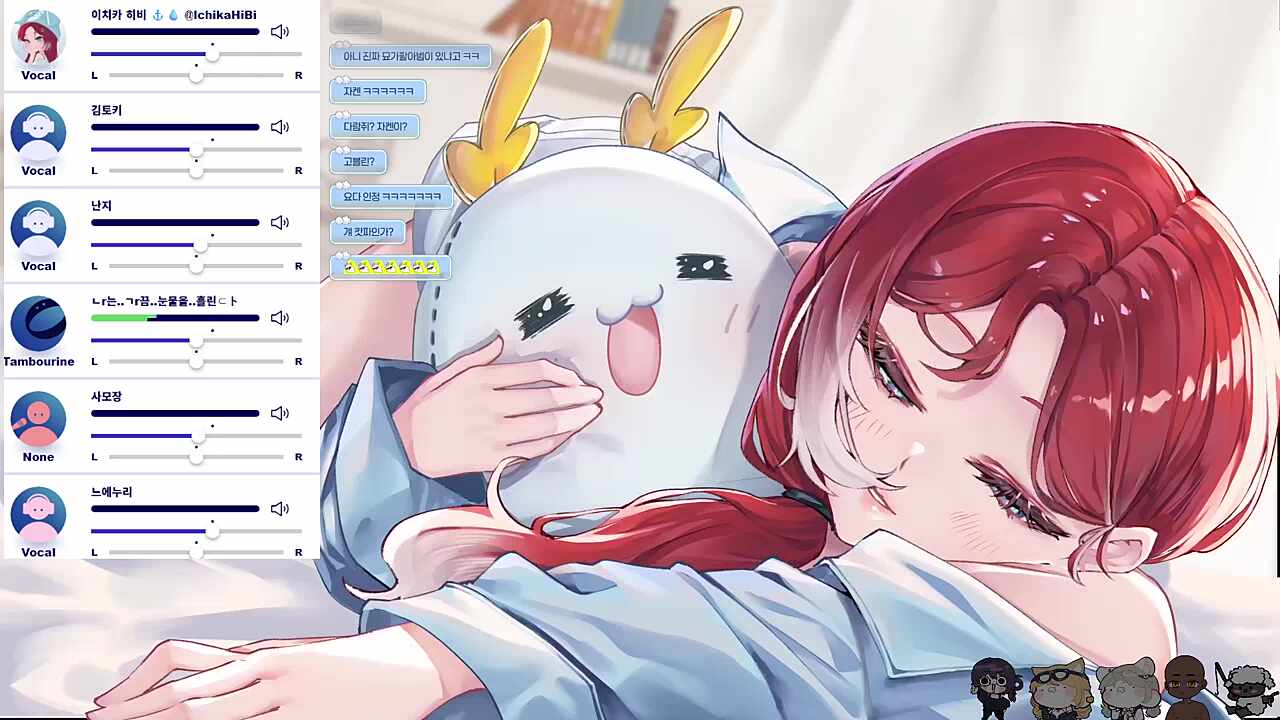1280x720 pixels.
Task: Set 김토키's L/R pan slider
Action: [x=196, y=171]
